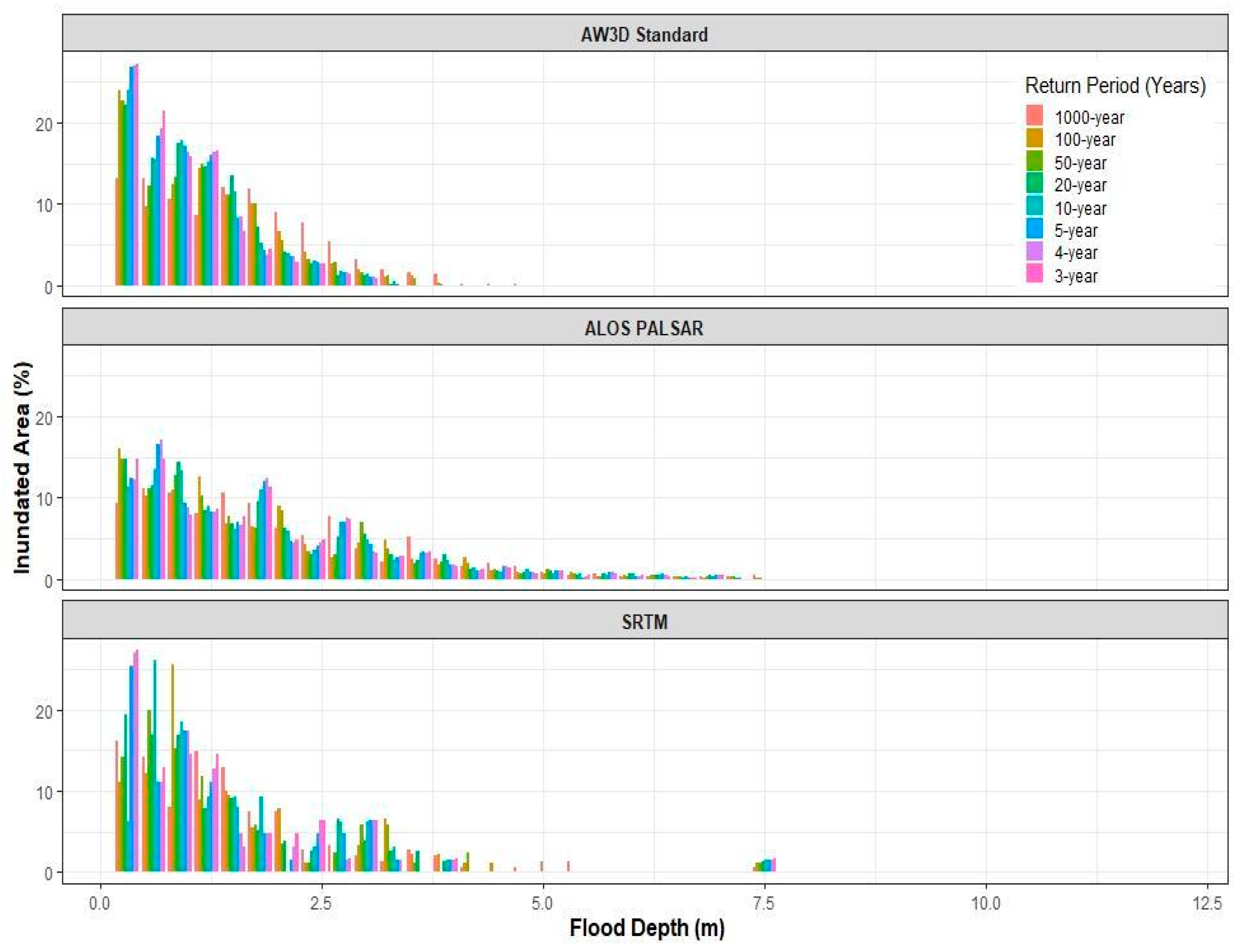
Task: Click the Flood Depth (m) axis title
Action: [x=647, y=928]
